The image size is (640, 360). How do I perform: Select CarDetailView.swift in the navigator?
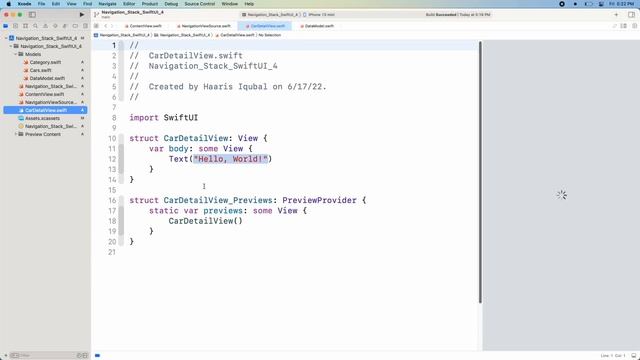click(x=45, y=110)
